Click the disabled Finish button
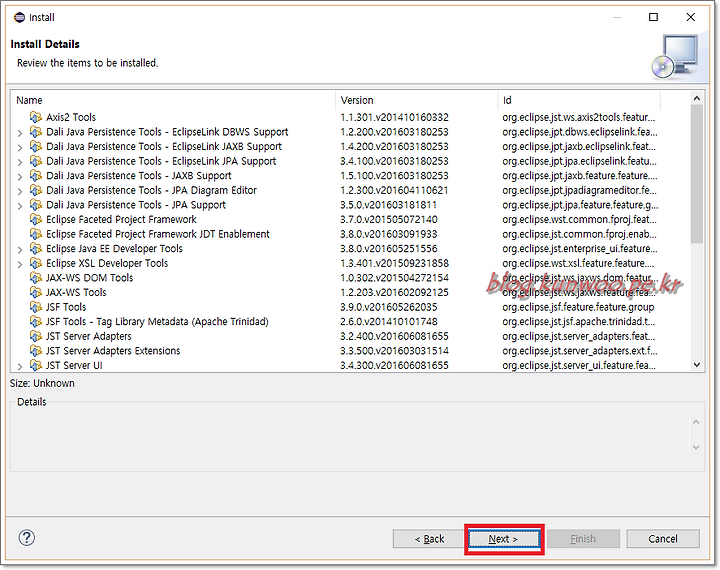Viewport: 720px width, 570px height. (x=583, y=539)
